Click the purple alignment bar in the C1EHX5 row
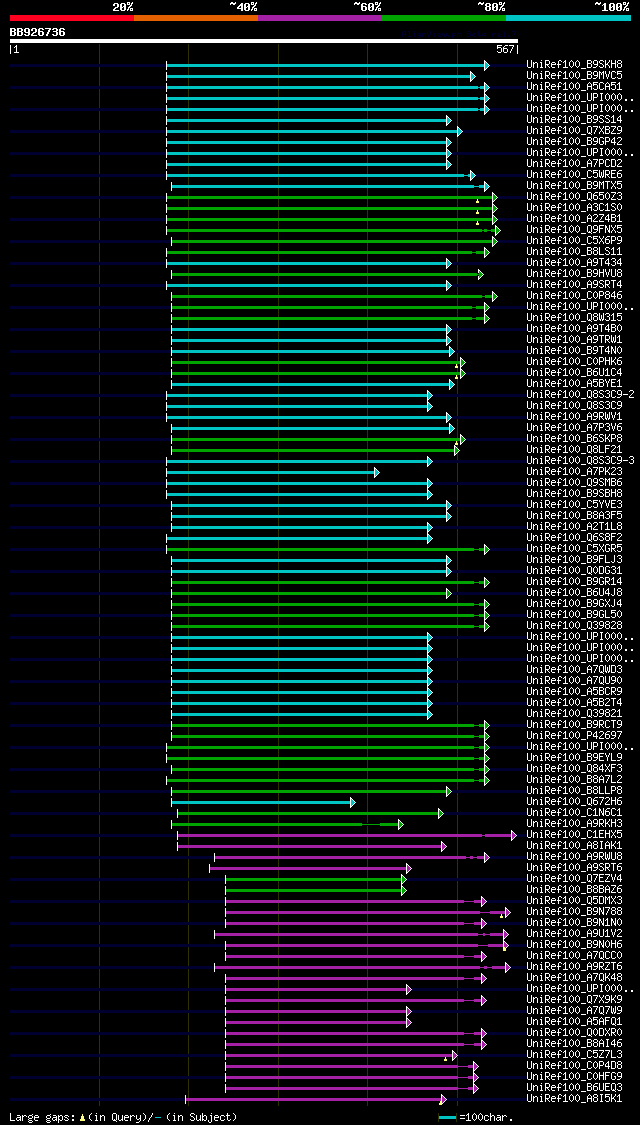Viewport: 640px width, 1125px height. coord(347,835)
